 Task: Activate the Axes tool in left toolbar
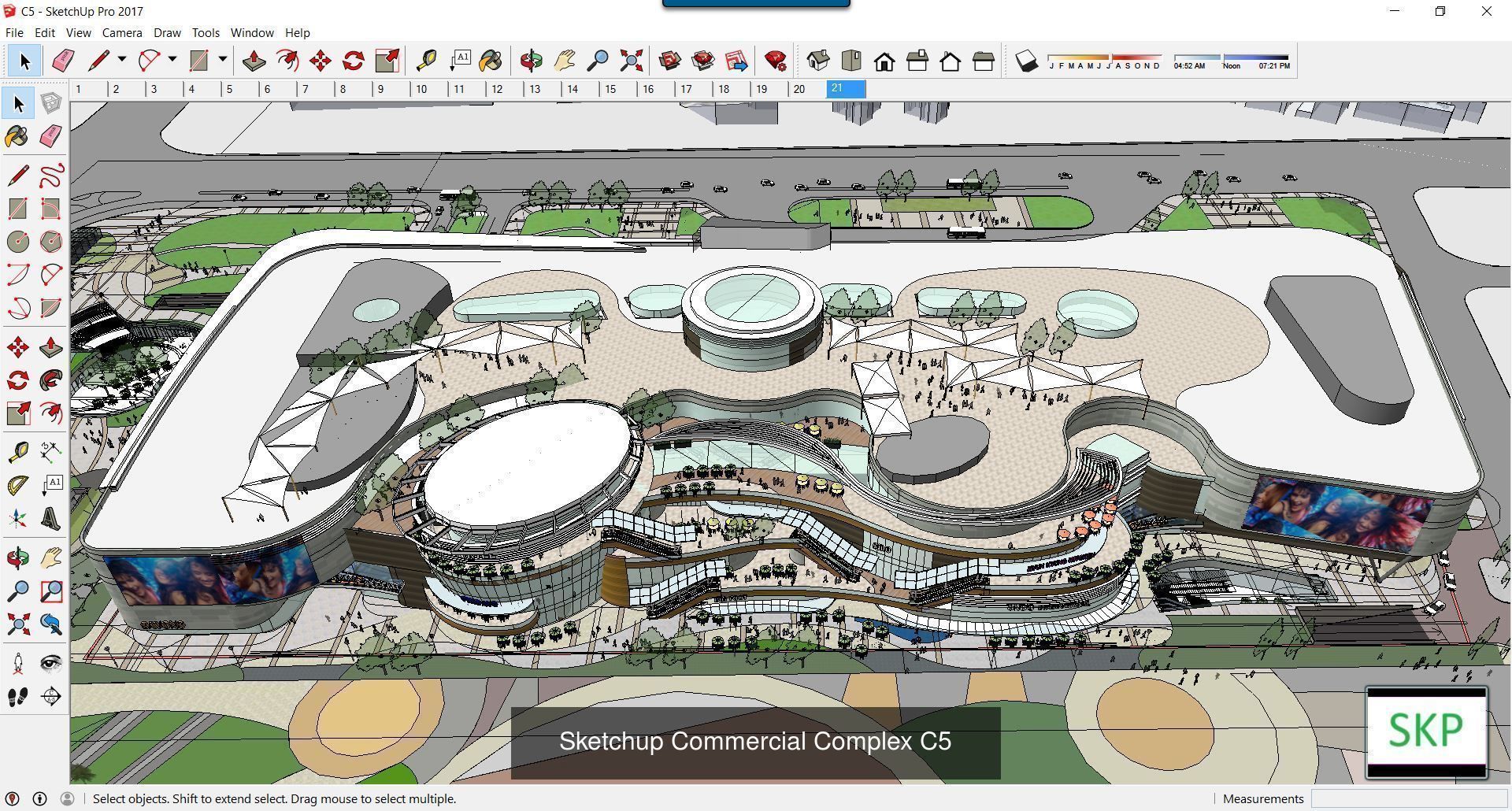17,518
